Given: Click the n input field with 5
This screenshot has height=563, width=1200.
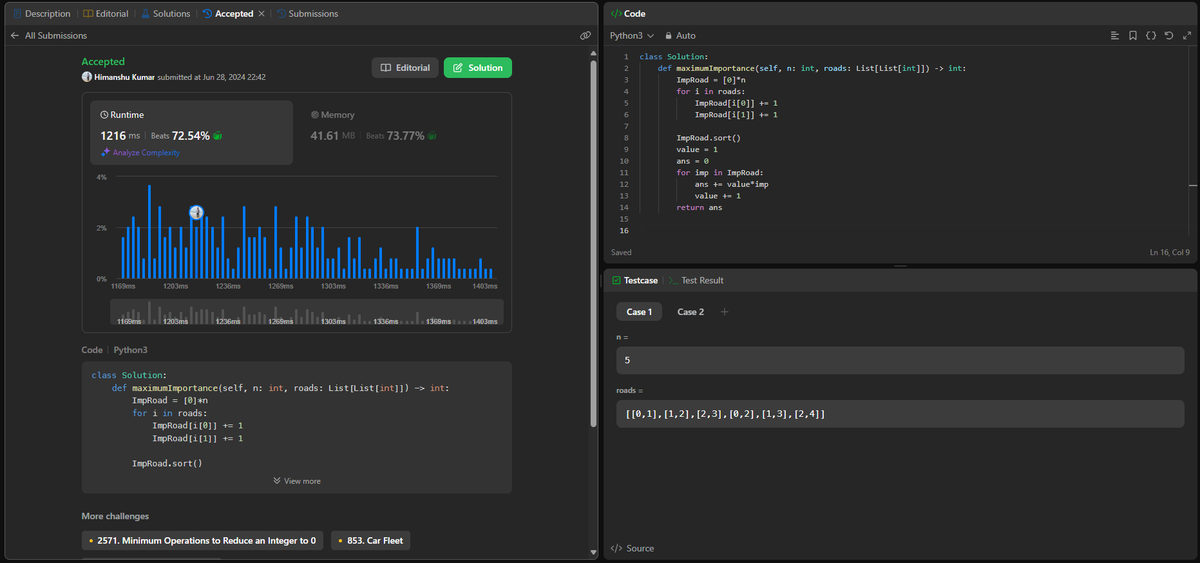Looking at the screenshot, I should point(900,360).
